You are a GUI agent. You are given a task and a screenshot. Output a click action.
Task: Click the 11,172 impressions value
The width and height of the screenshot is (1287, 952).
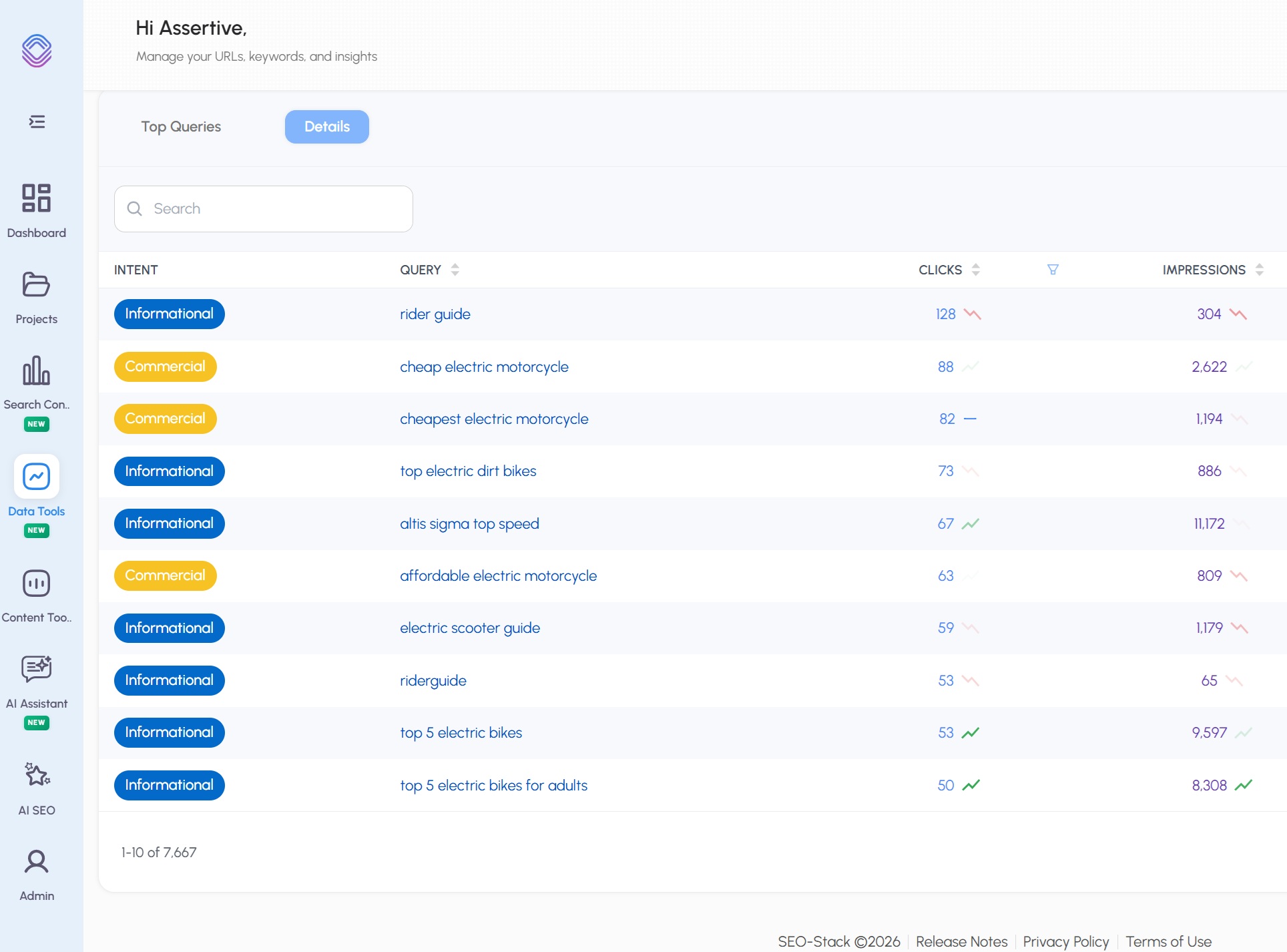pos(1209,524)
